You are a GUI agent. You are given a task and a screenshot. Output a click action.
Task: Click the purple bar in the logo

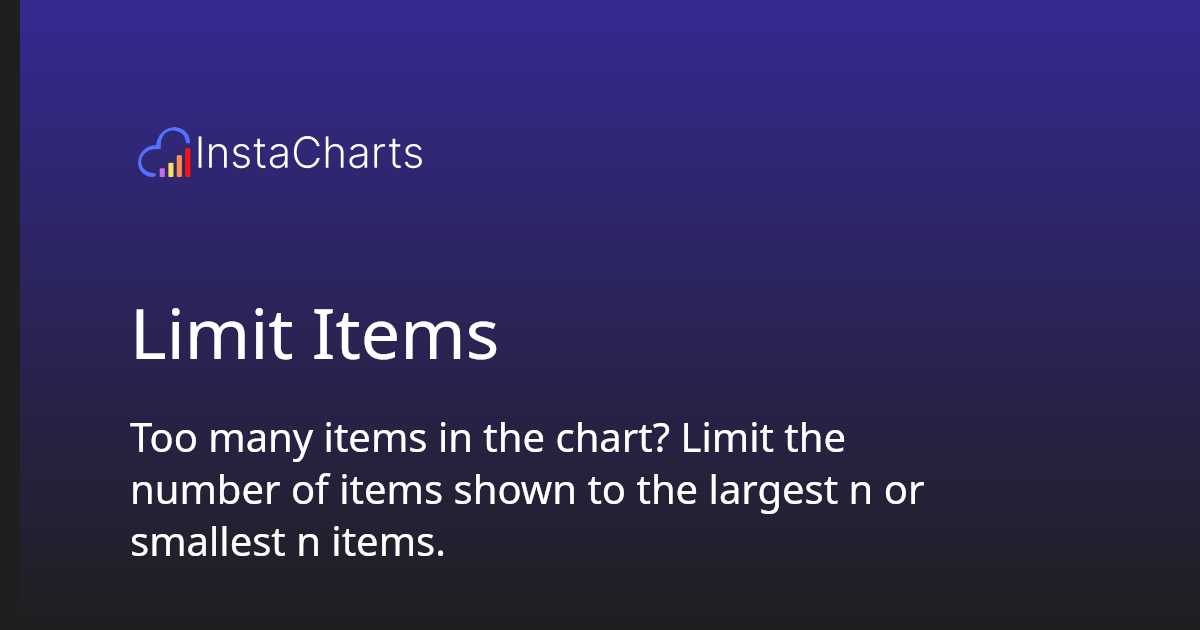point(162,172)
